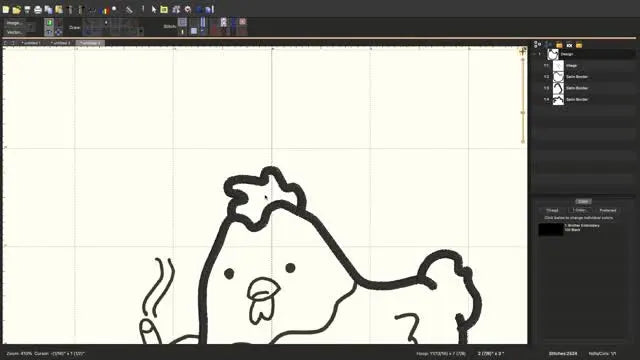This screenshot has height=360, width=640.
Task: Click the Brother Embroidery thread label
Action: pos(582,225)
